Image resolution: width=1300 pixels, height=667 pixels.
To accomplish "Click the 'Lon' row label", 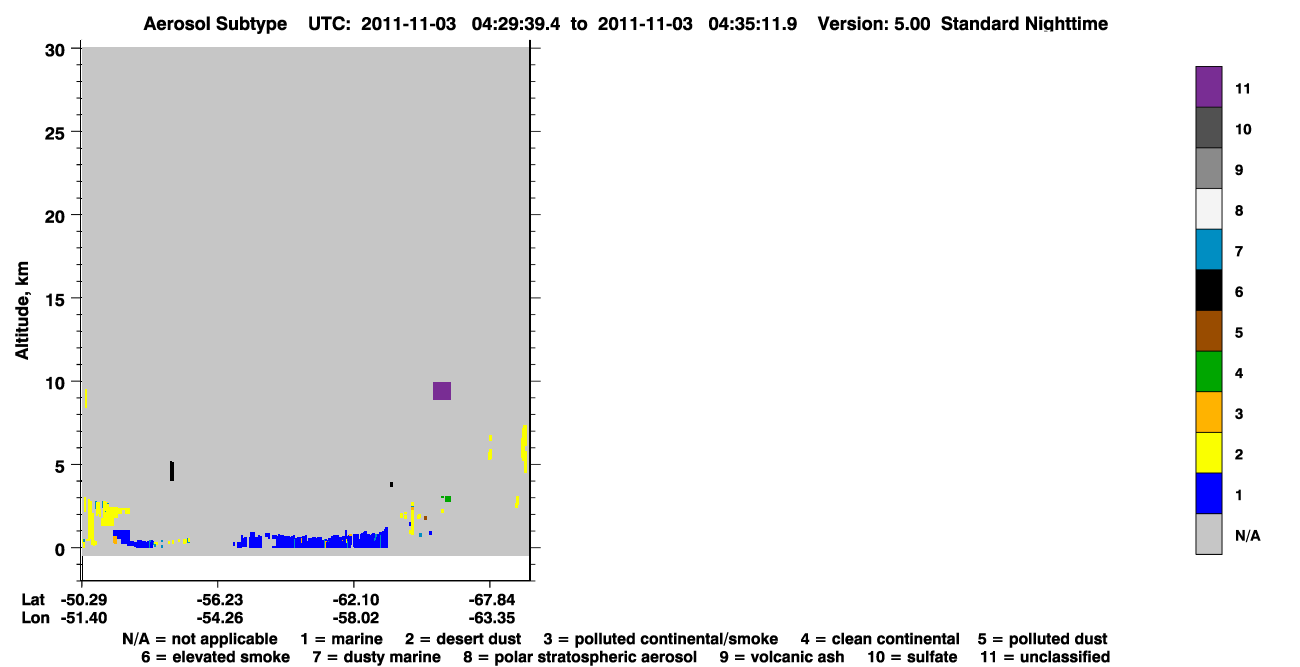I will click(35, 618).
